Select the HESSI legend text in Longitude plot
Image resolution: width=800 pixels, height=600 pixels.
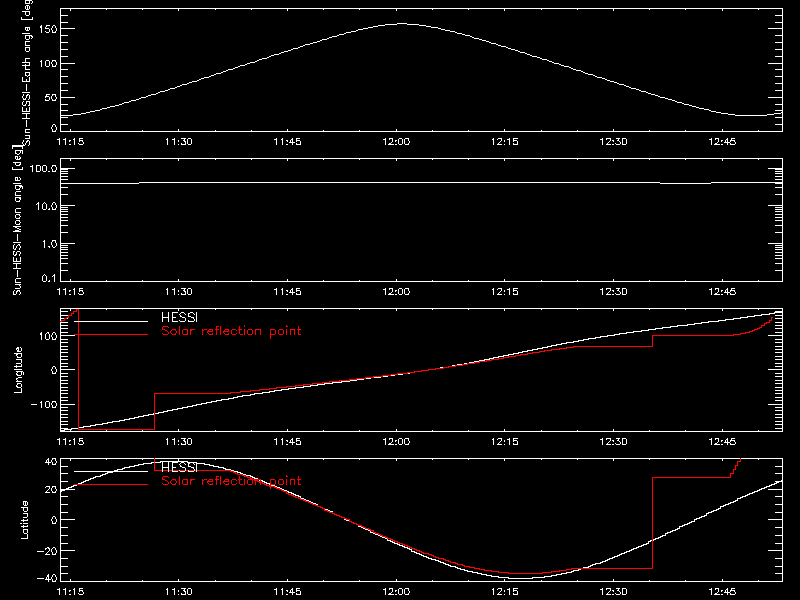[179, 317]
